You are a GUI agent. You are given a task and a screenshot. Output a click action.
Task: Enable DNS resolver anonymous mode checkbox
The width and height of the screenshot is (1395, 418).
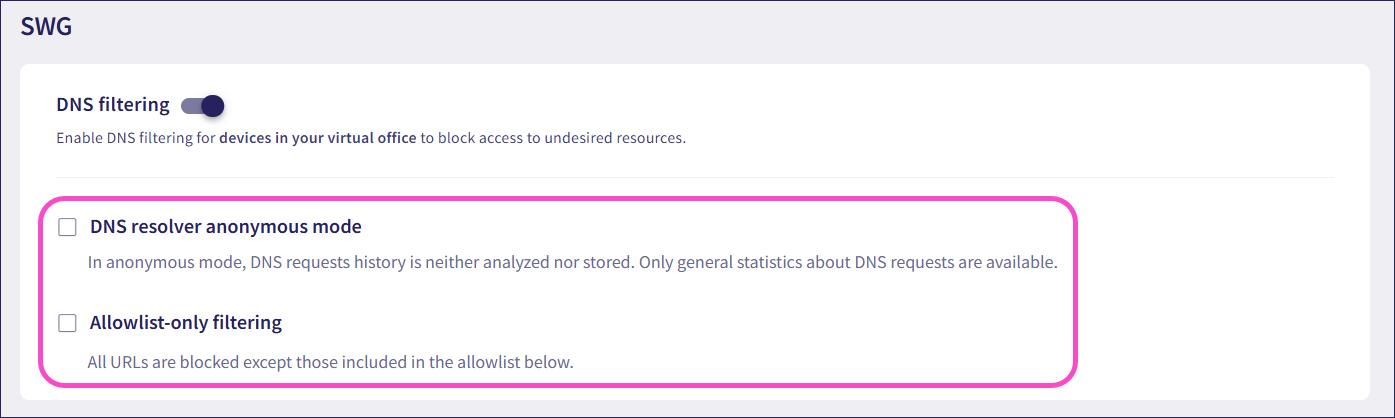coord(67,227)
